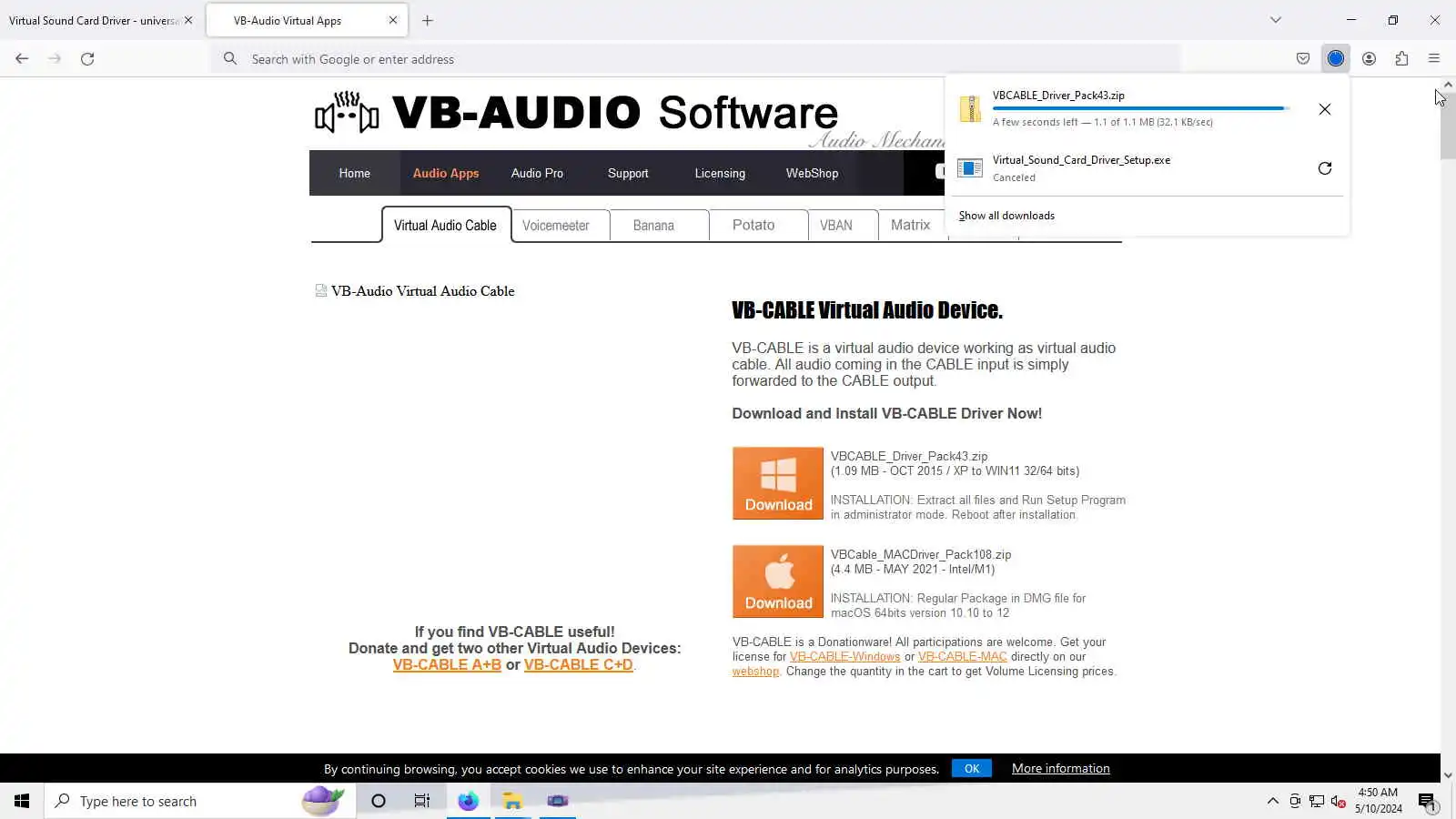Select the VBAN tab
Image resolution: width=1456 pixels, height=819 pixels.
(x=836, y=226)
